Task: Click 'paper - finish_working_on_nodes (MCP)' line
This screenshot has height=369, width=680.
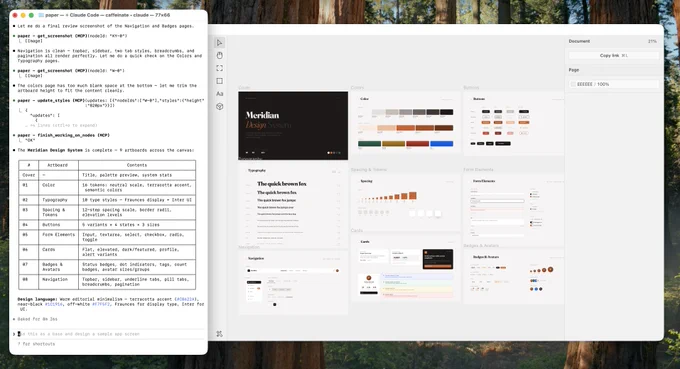Action: [64, 135]
